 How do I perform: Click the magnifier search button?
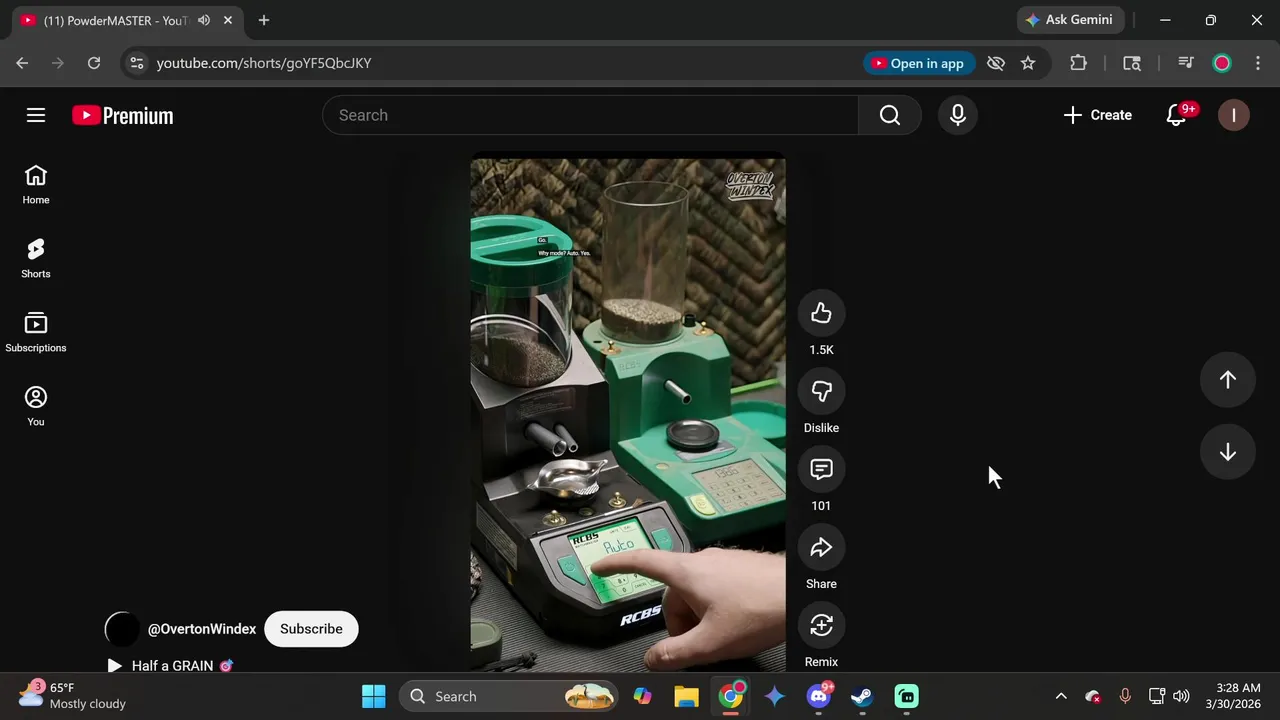(890, 115)
